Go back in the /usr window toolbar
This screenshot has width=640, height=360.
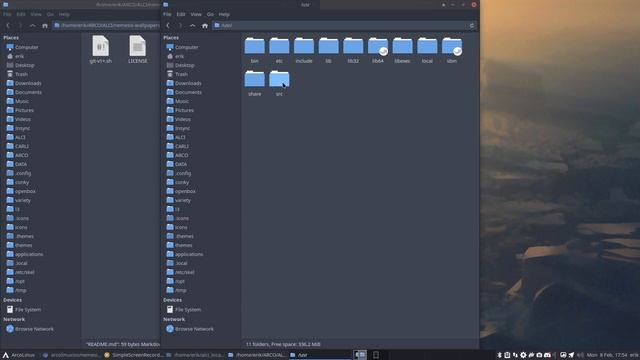coord(168,25)
